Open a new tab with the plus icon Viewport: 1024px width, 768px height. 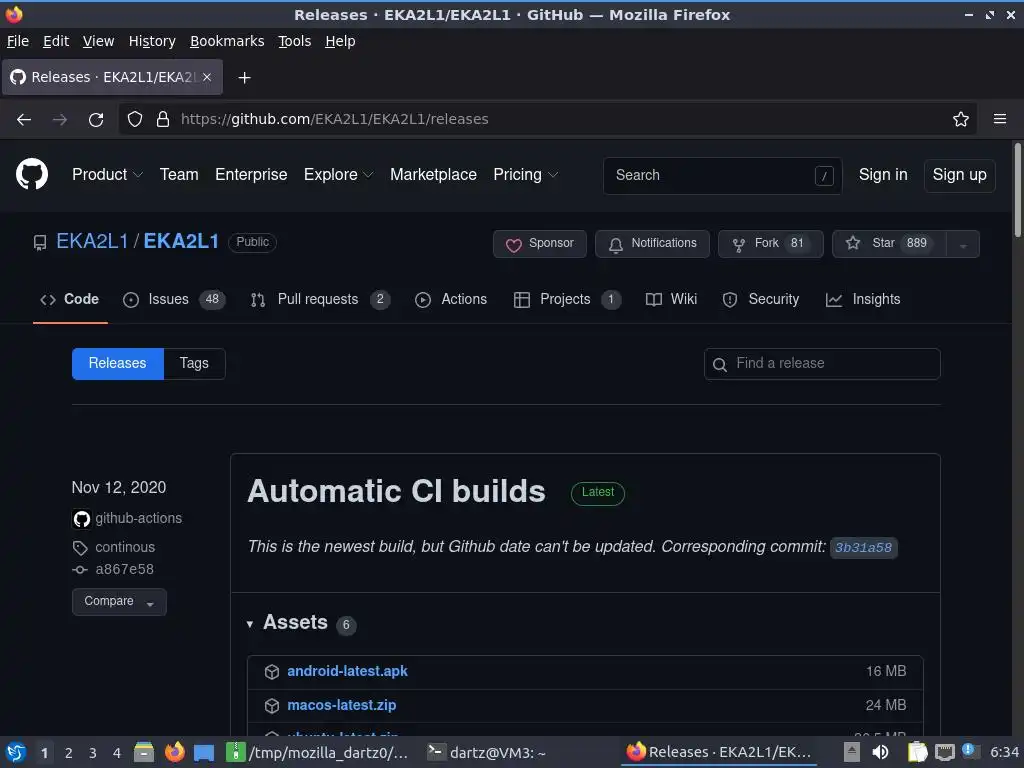point(244,78)
